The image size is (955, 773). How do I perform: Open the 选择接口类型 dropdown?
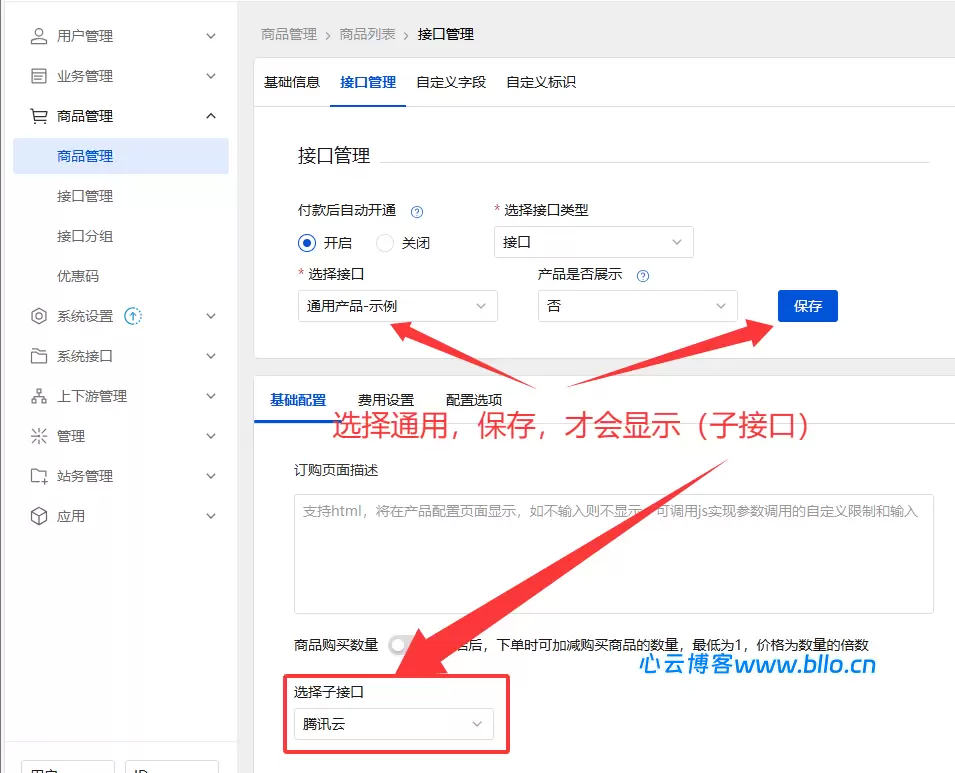coord(593,242)
